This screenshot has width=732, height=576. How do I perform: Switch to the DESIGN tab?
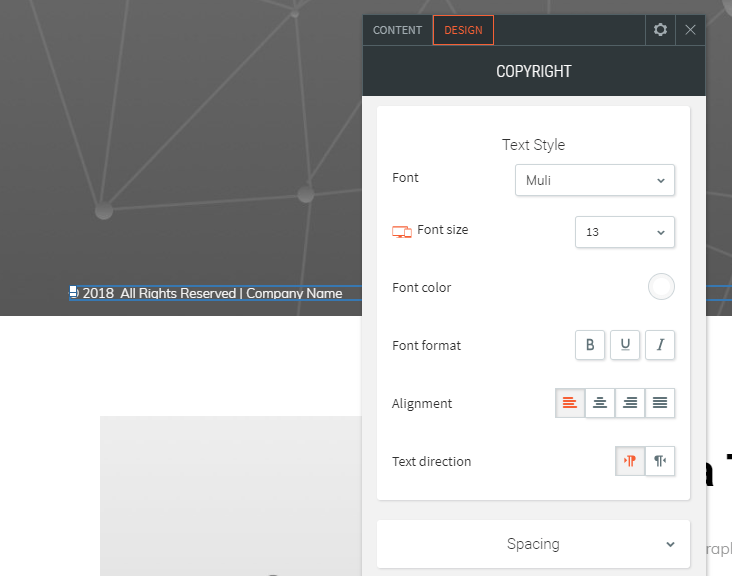click(463, 30)
